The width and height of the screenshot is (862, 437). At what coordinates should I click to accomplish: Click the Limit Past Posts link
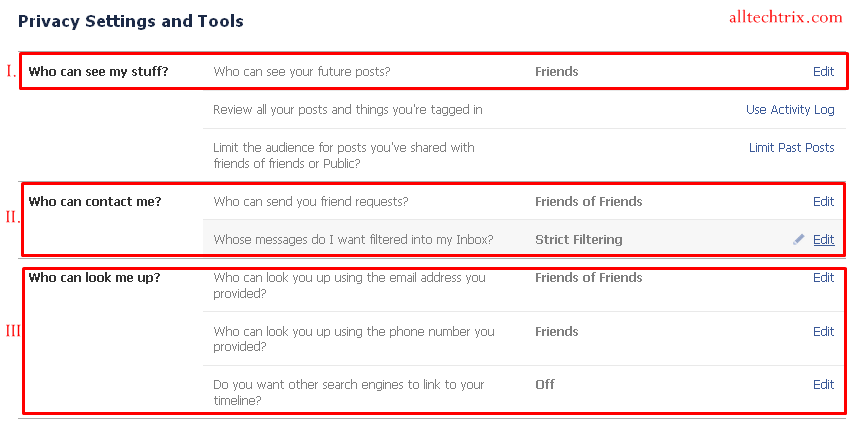tap(792, 147)
